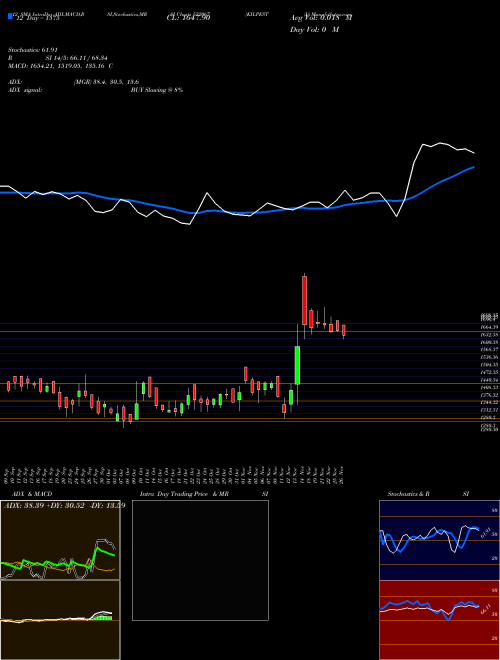Click 'Intra Day Trading Price & MRSI' heading
The width and height of the screenshot is (500, 660).
(x=204, y=494)
